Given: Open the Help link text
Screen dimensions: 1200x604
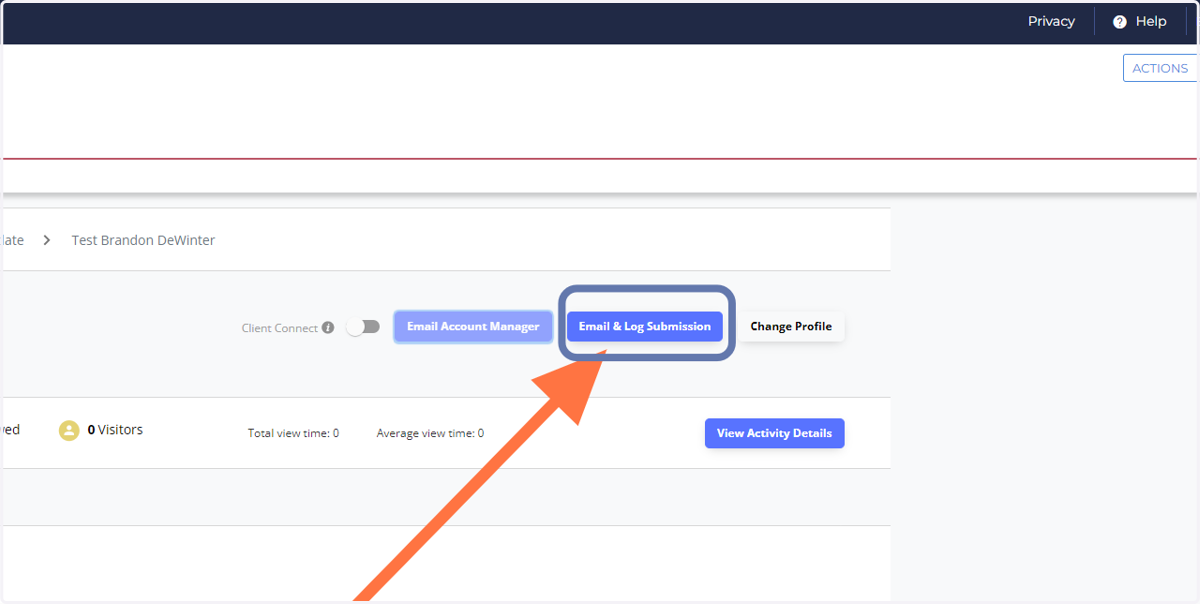Looking at the screenshot, I should [x=1151, y=21].
